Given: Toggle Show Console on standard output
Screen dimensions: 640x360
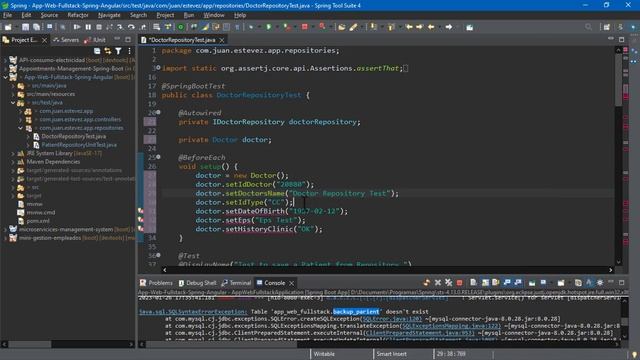Looking at the screenshot, I should [x=507, y=282].
